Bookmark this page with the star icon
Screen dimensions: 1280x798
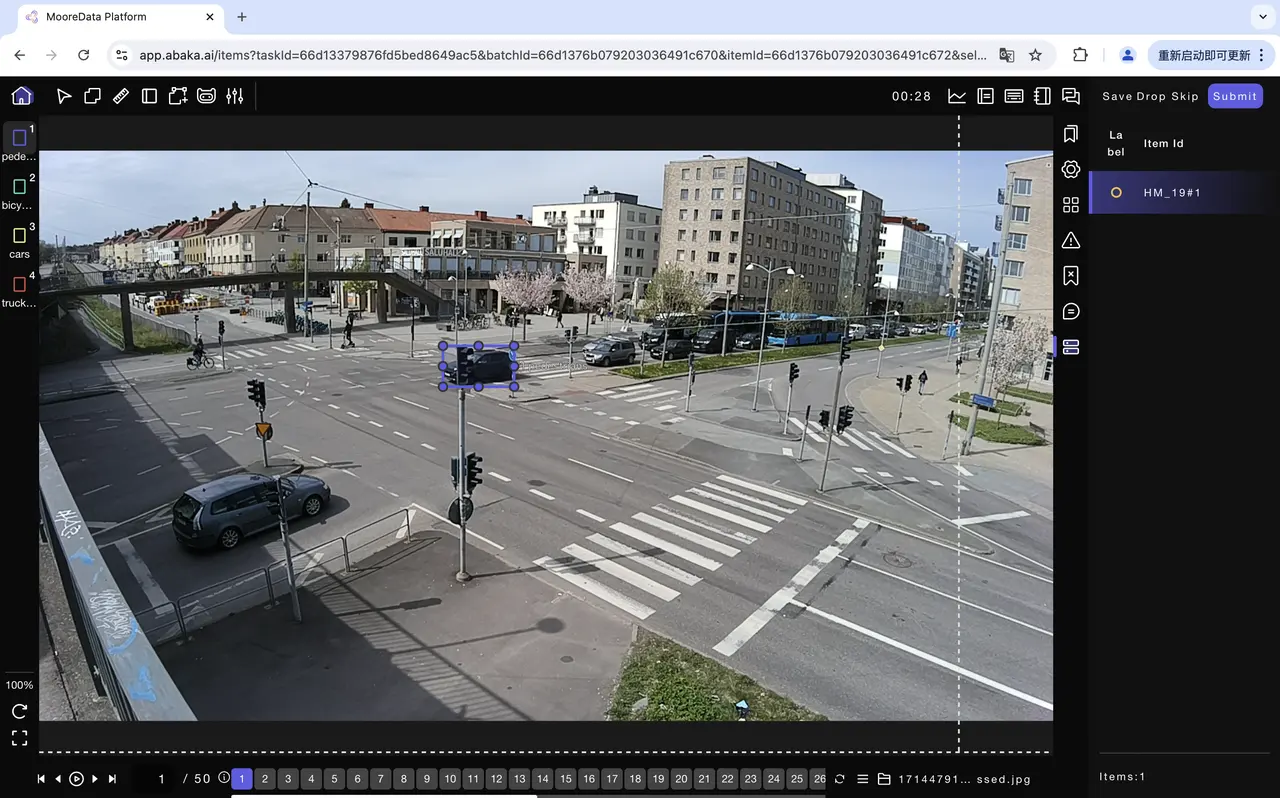pyautogui.click(x=1035, y=55)
